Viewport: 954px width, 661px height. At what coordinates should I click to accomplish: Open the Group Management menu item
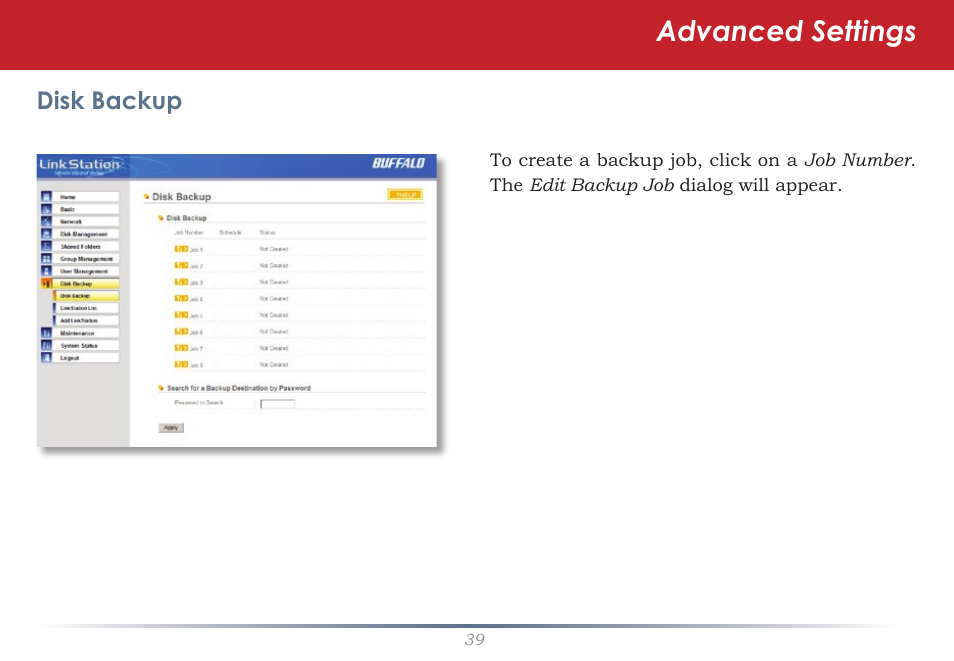coord(86,259)
